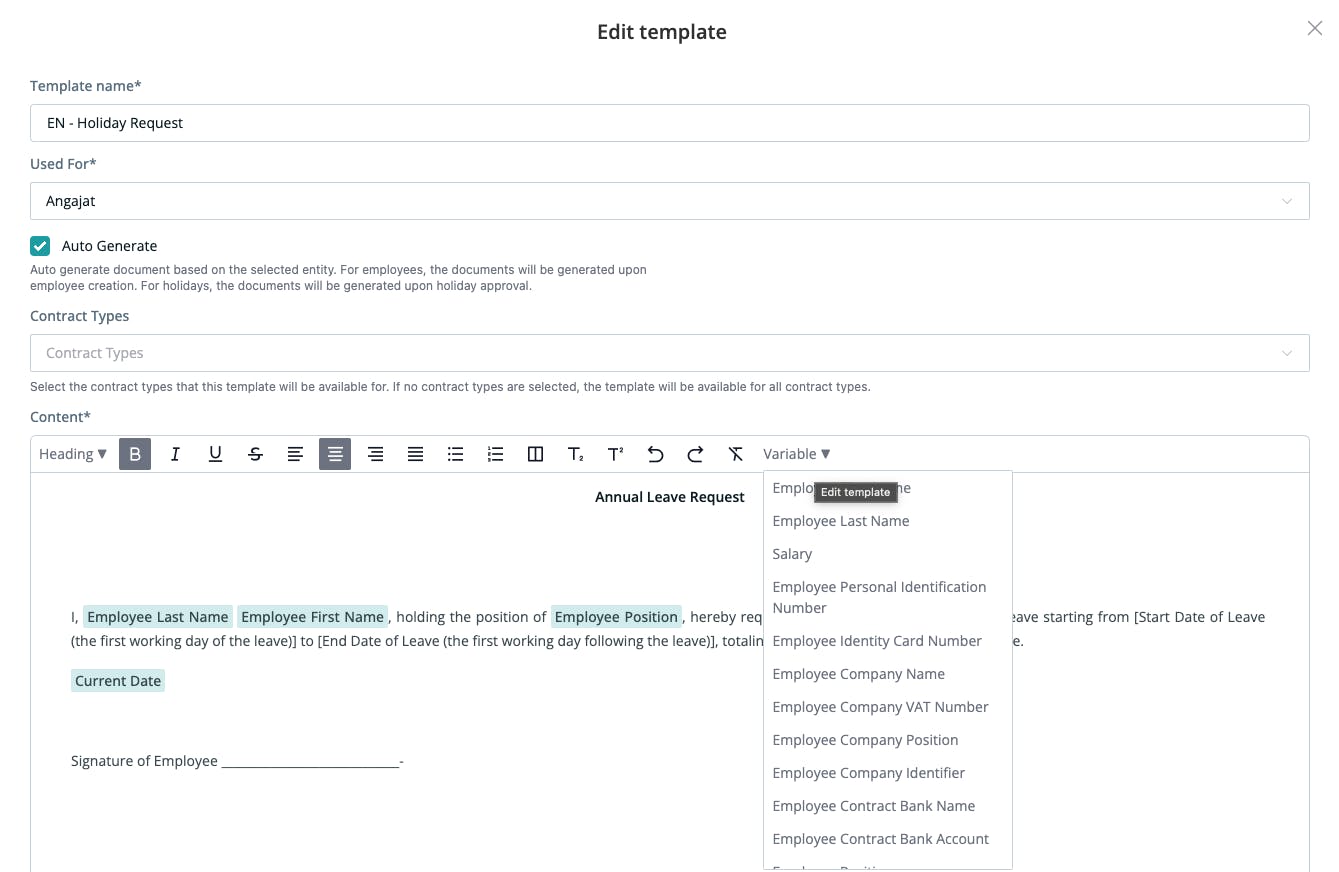
Task: Align text to the right
Action: point(375,454)
